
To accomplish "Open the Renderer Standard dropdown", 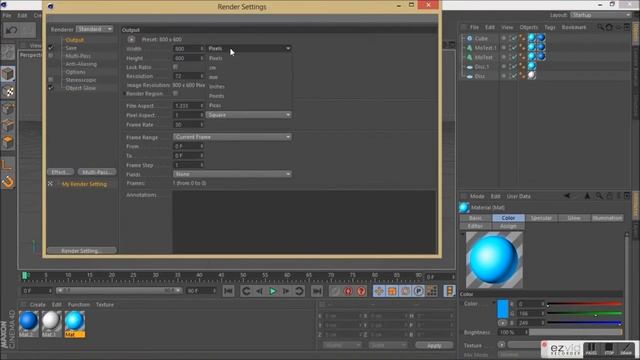I will [94, 29].
